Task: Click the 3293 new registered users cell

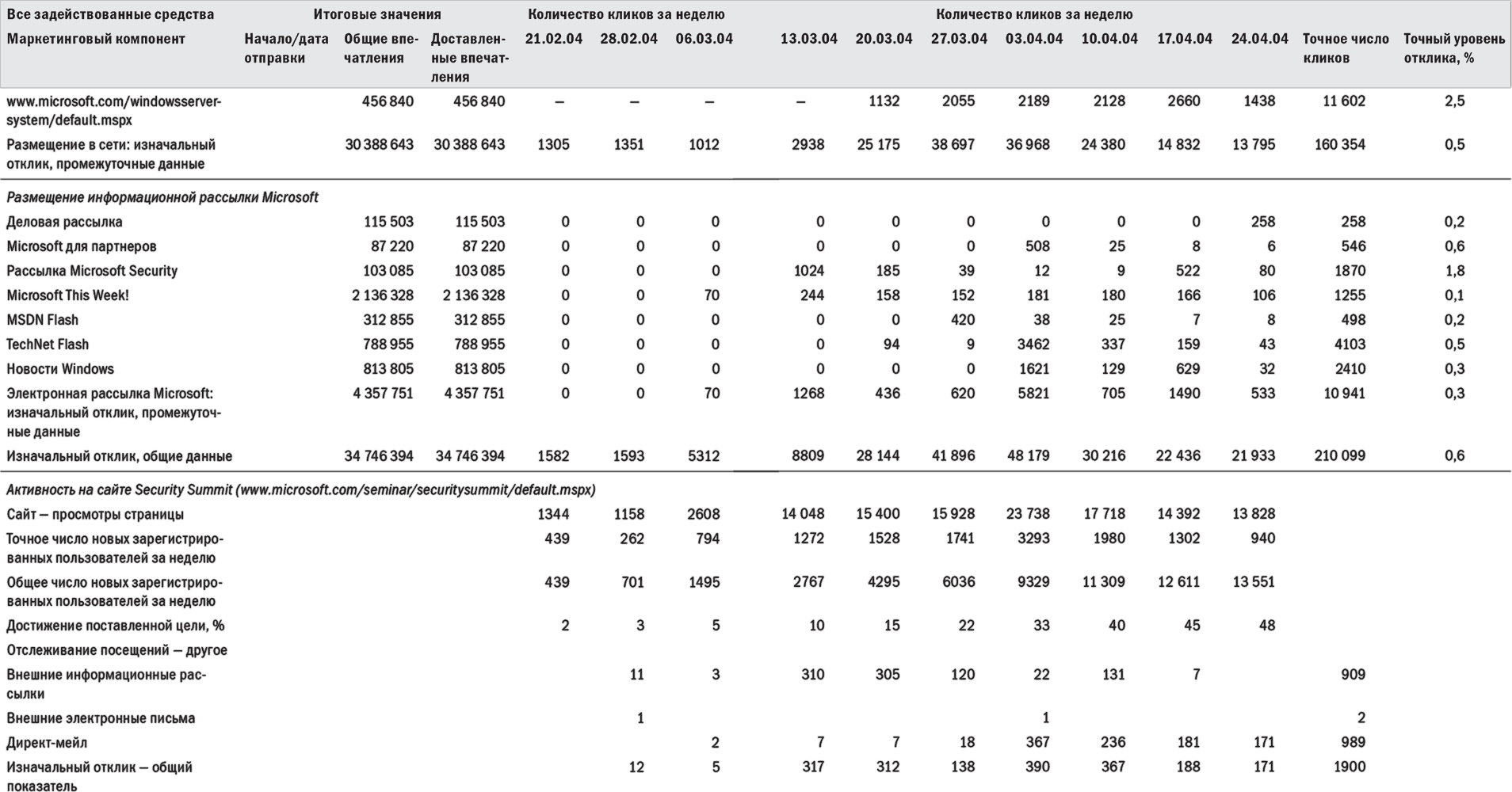Action: pos(1034,539)
